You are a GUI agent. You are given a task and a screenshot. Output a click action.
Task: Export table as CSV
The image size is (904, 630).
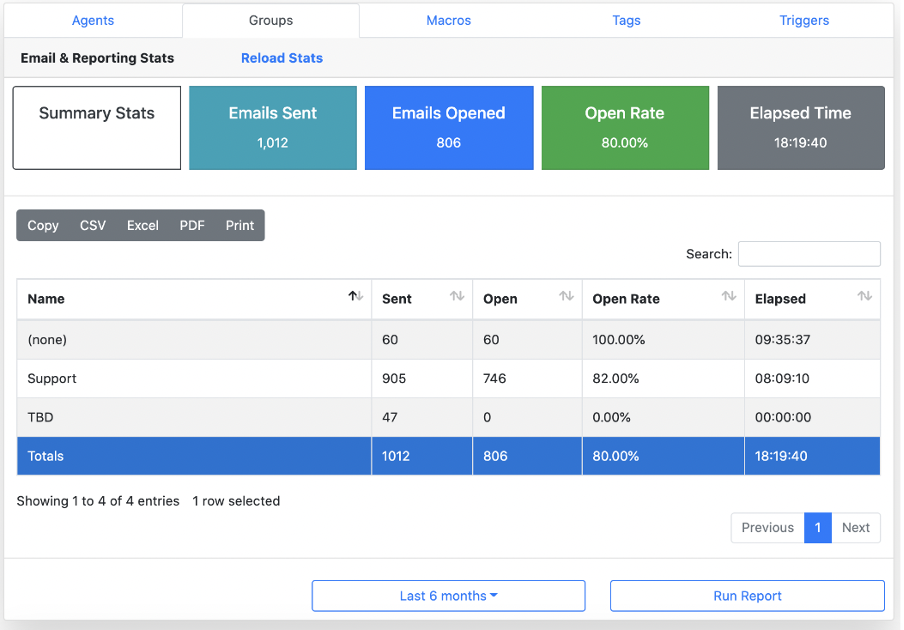tap(93, 225)
